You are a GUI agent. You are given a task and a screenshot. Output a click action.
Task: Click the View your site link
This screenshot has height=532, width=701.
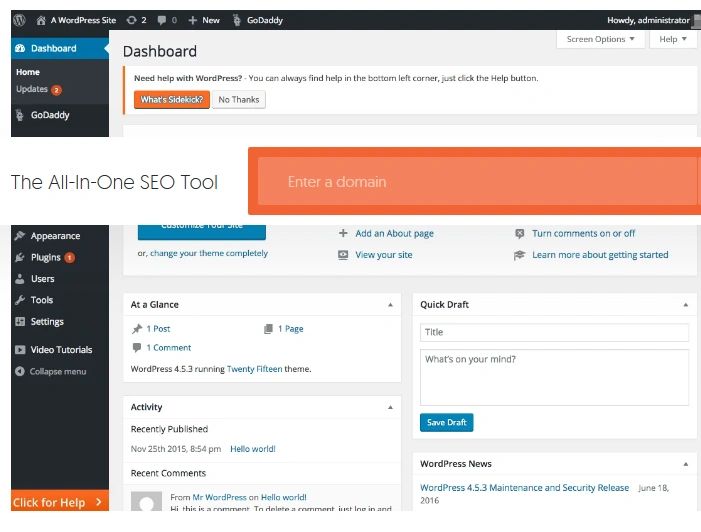pos(384,255)
